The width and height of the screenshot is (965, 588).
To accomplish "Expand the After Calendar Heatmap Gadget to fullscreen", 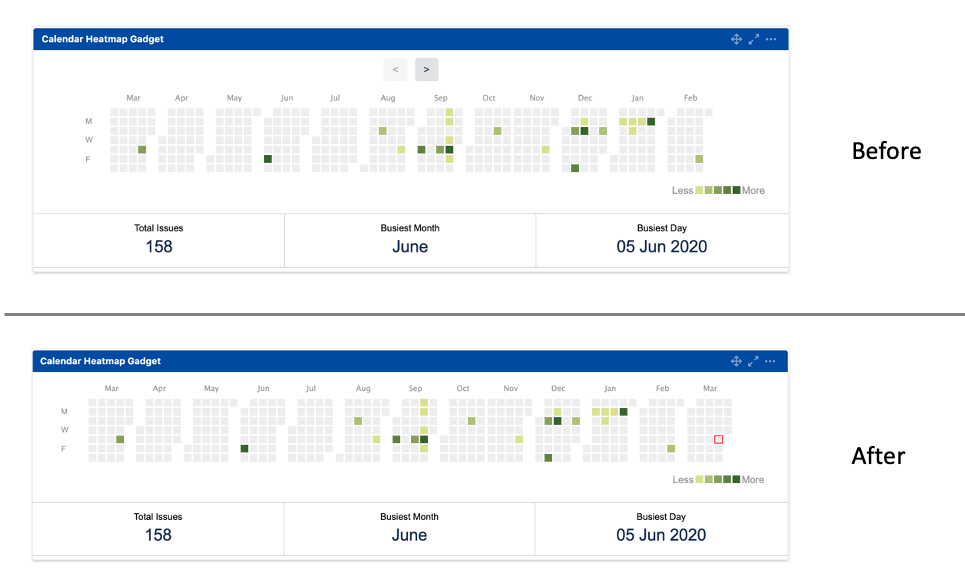I will coord(754,361).
